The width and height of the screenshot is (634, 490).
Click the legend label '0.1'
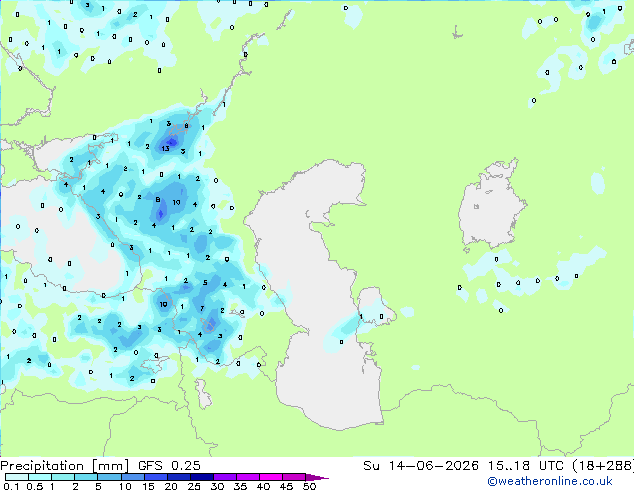tap(11, 486)
